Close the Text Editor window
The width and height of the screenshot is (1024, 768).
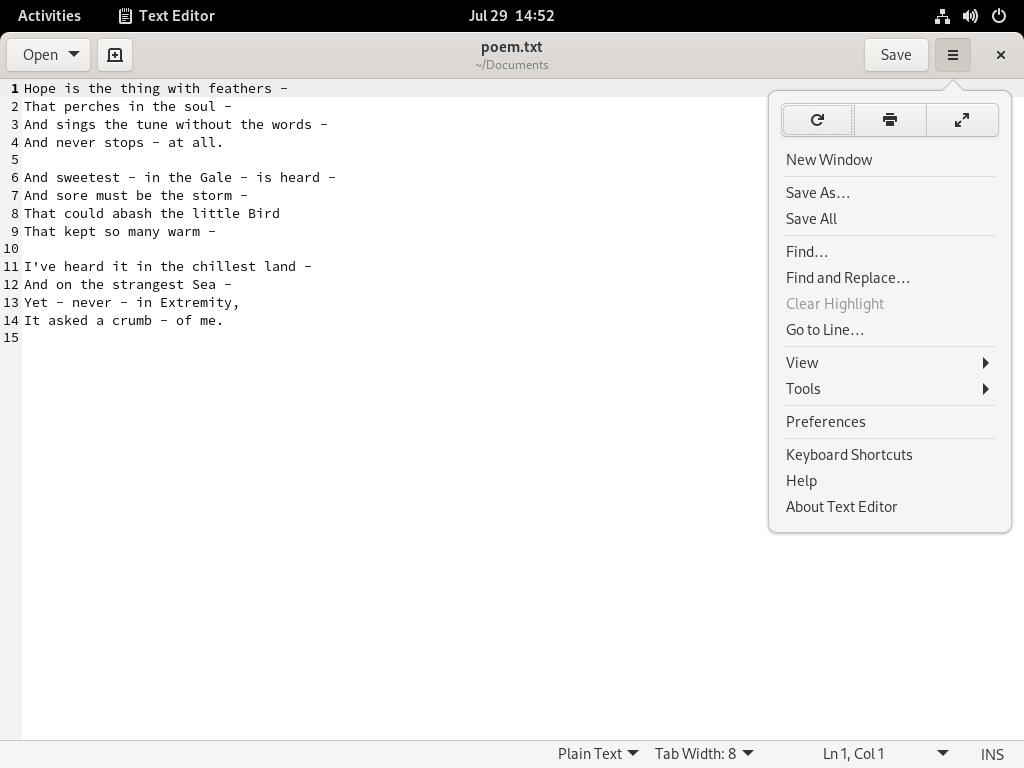(1000, 55)
